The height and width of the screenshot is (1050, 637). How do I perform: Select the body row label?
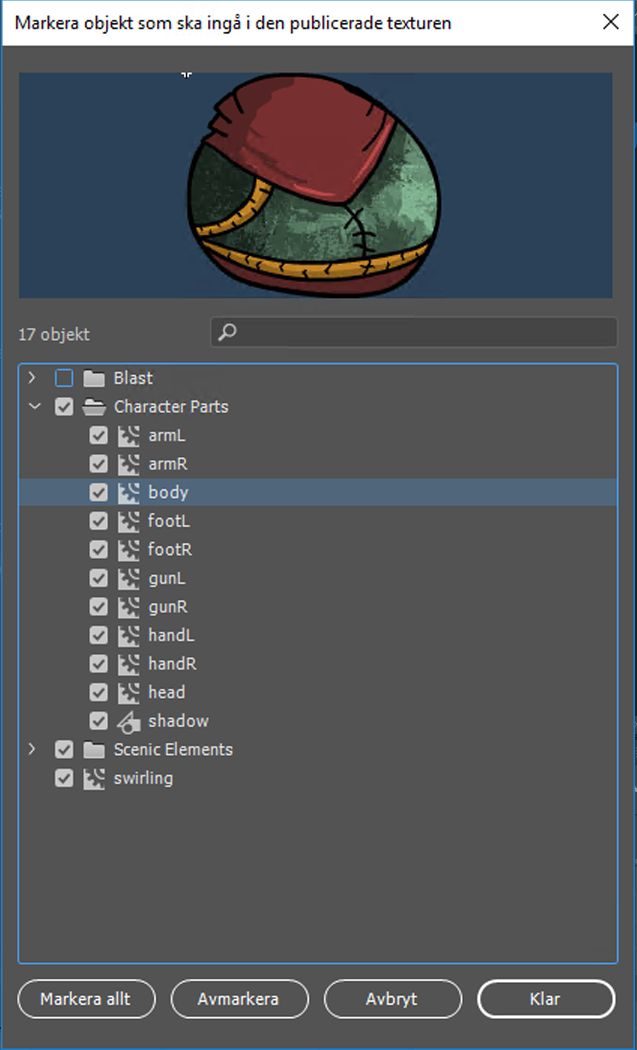click(x=168, y=493)
